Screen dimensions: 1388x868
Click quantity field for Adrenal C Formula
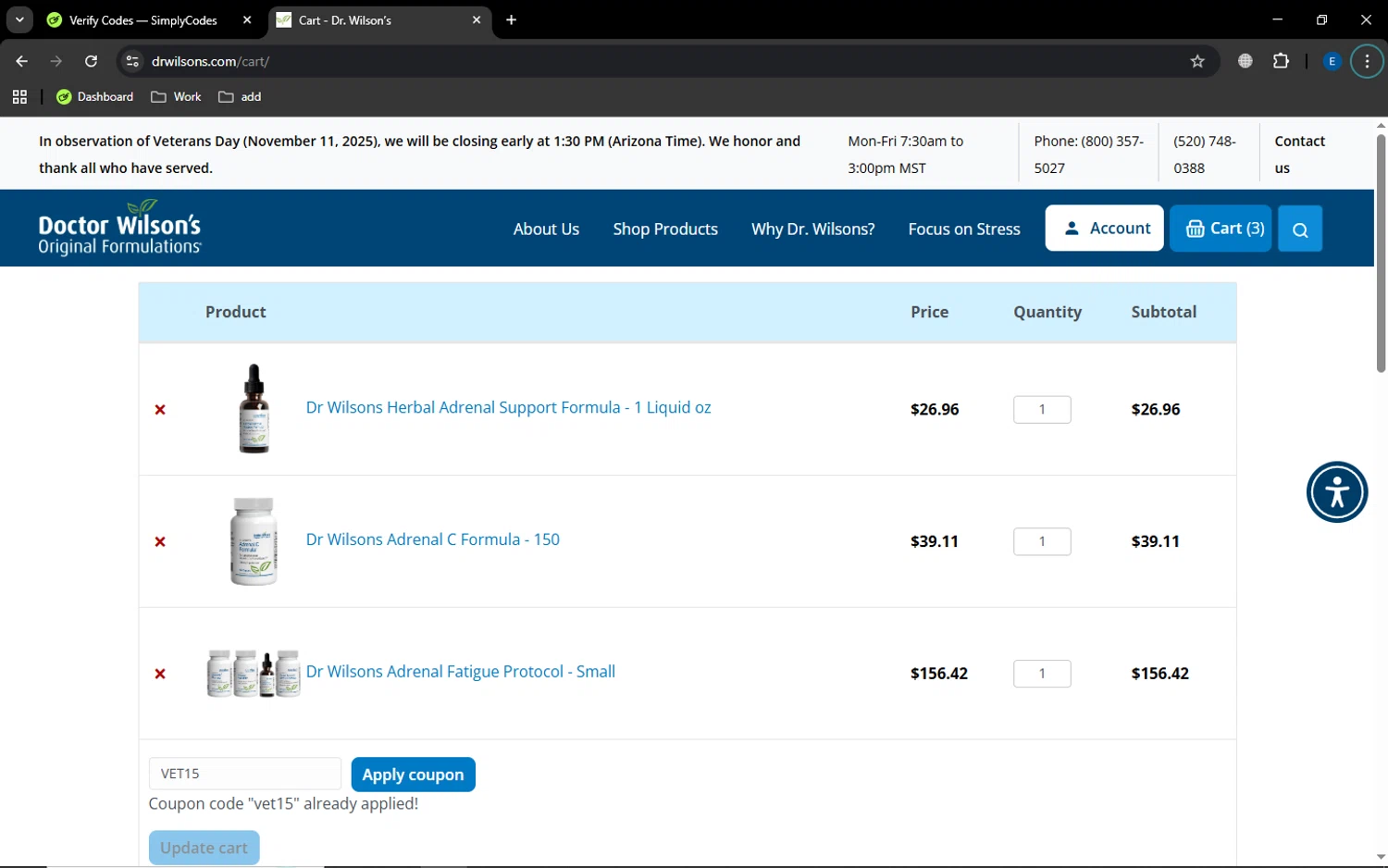pos(1042,541)
